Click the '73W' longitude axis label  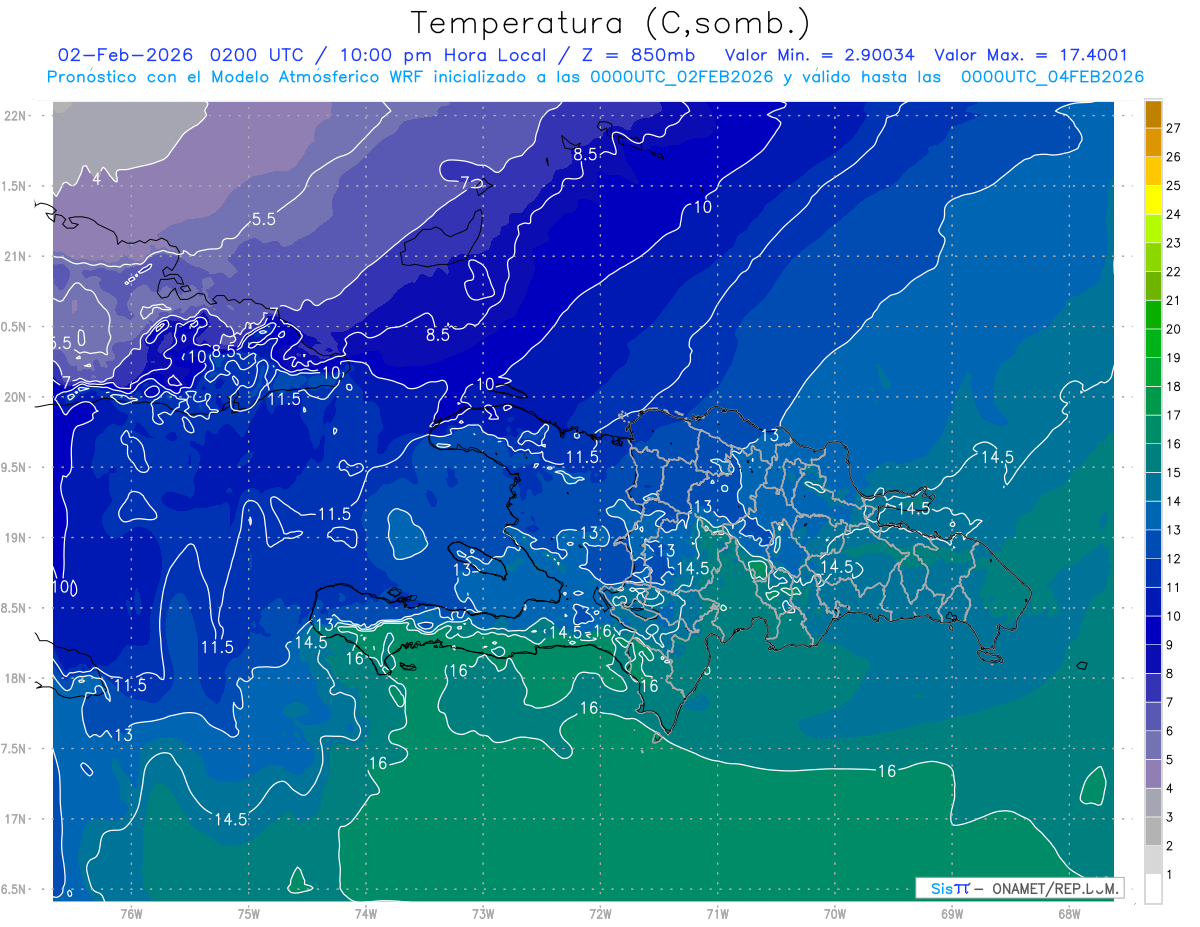coord(483,914)
